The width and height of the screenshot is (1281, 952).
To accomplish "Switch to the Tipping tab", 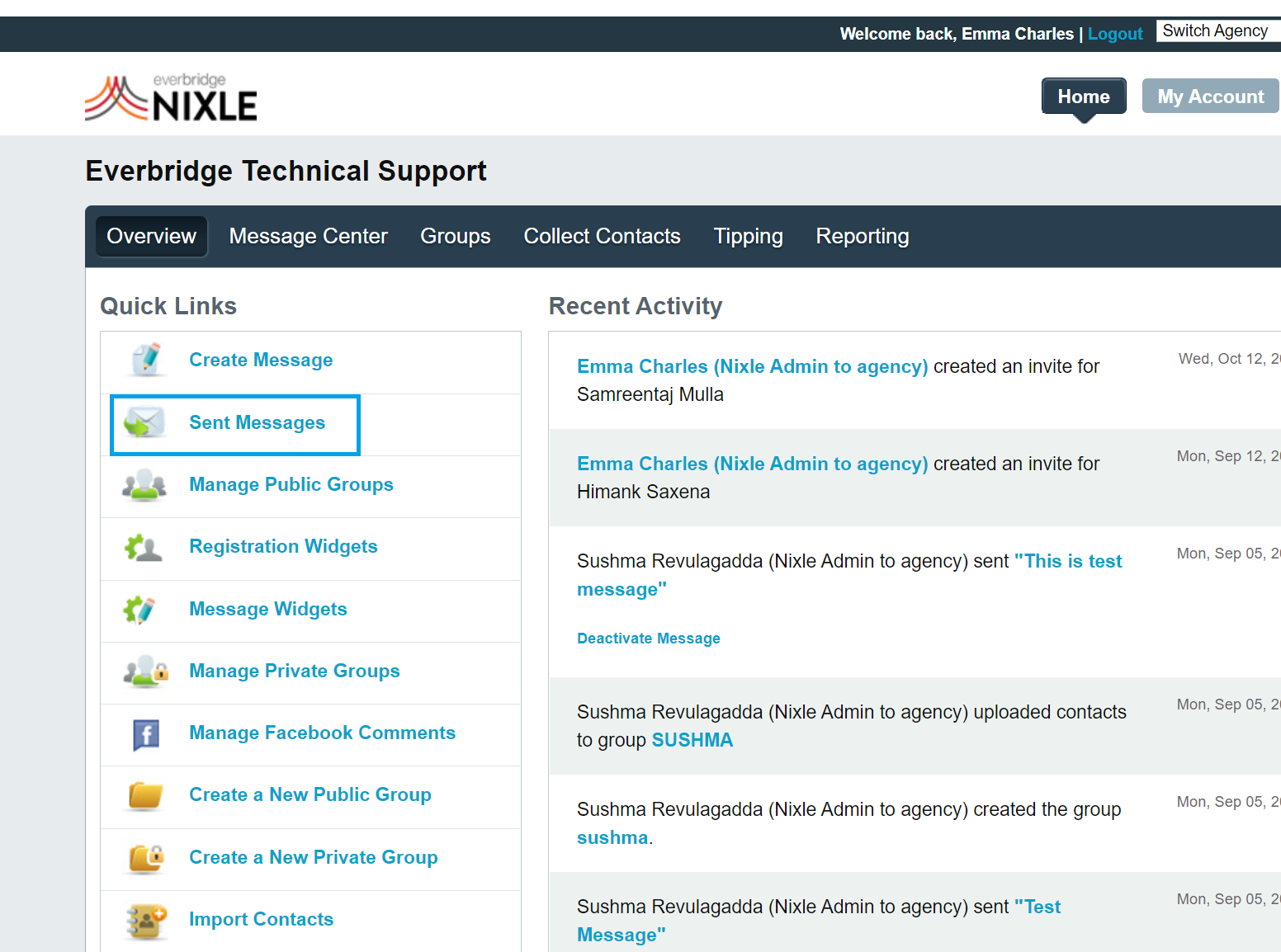I will point(749,237).
